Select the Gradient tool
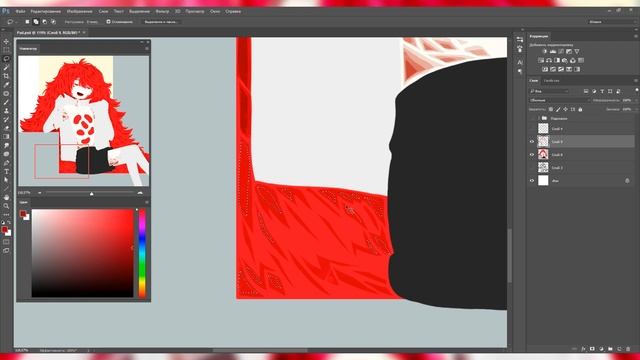This screenshot has height=360, width=640. coord(6,137)
